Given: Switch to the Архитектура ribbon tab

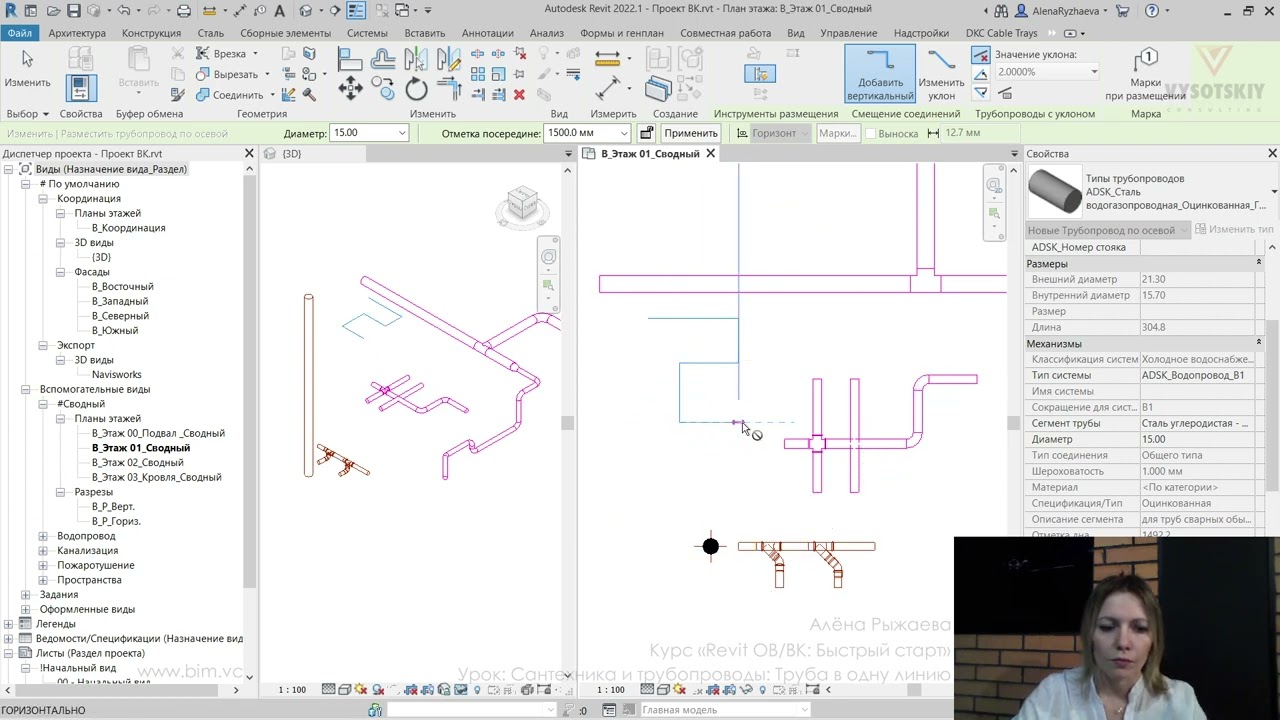Looking at the screenshot, I should [77, 33].
